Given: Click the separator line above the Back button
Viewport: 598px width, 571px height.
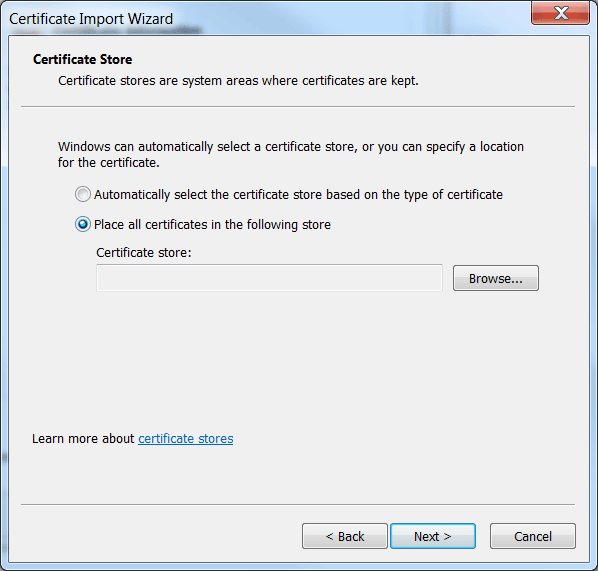Looking at the screenshot, I should tap(298, 505).
